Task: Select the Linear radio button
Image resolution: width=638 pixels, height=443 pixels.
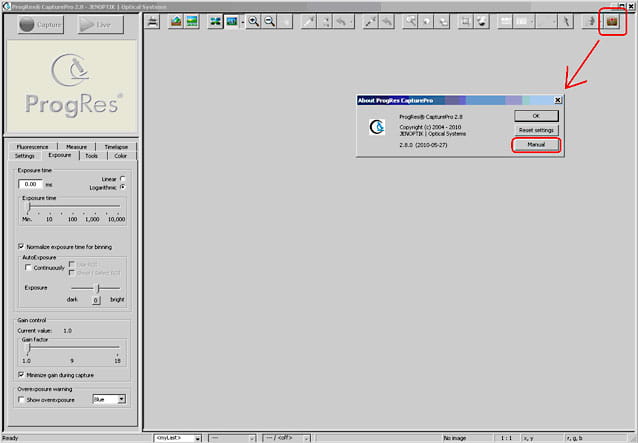Action: tap(122, 179)
